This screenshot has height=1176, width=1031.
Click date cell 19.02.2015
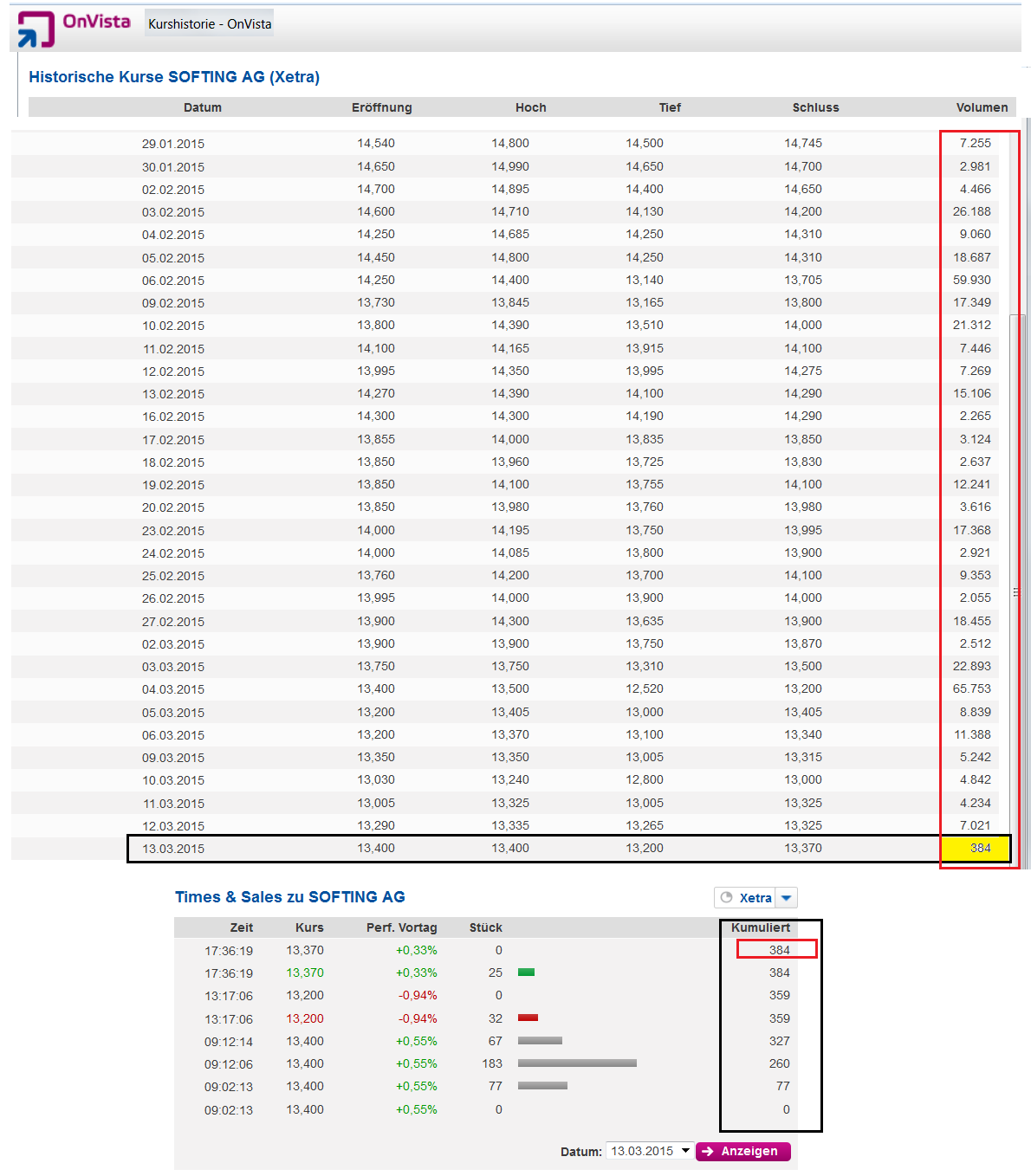click(173, 485)
